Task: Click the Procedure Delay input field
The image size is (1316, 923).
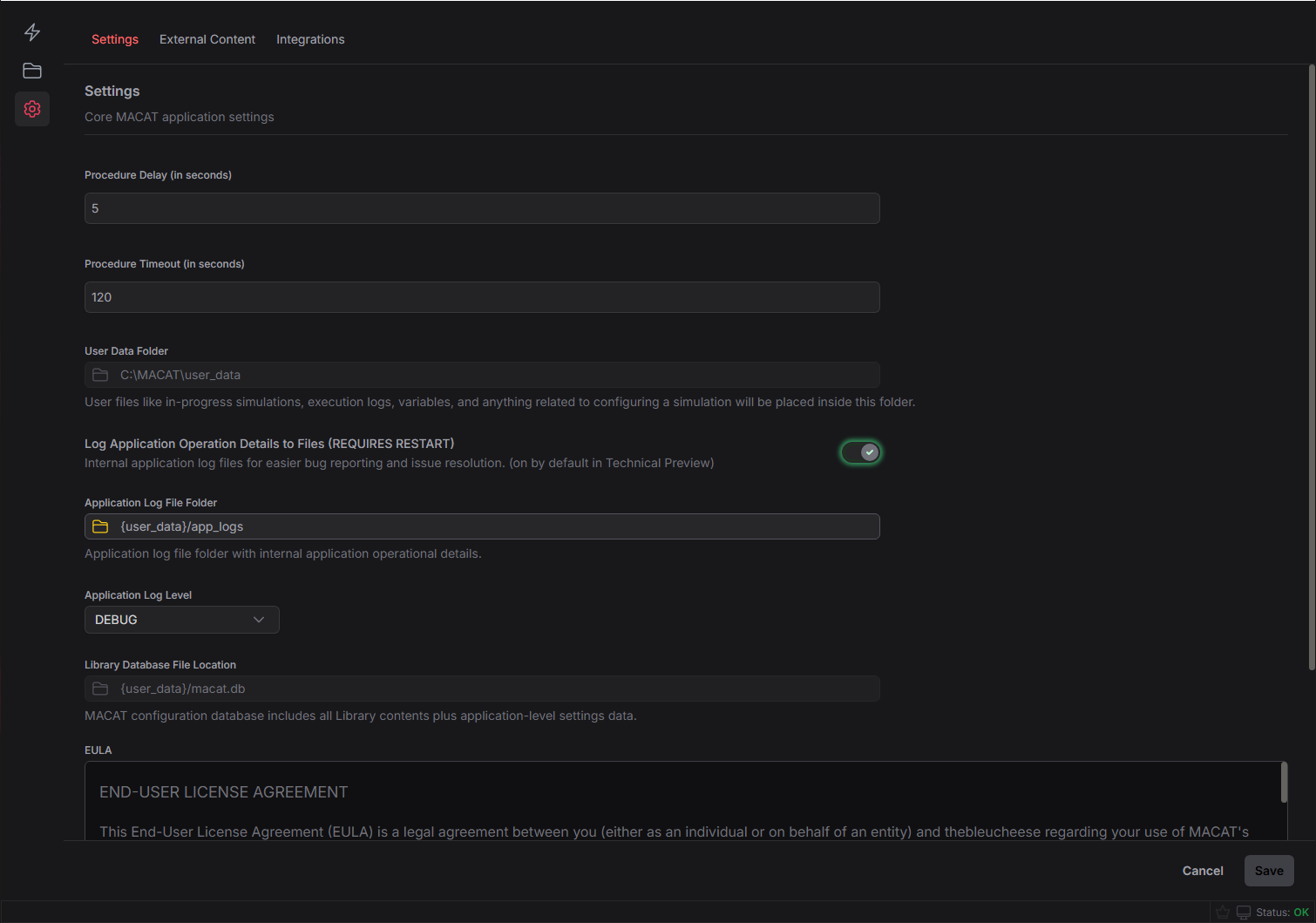Action: 482,208
